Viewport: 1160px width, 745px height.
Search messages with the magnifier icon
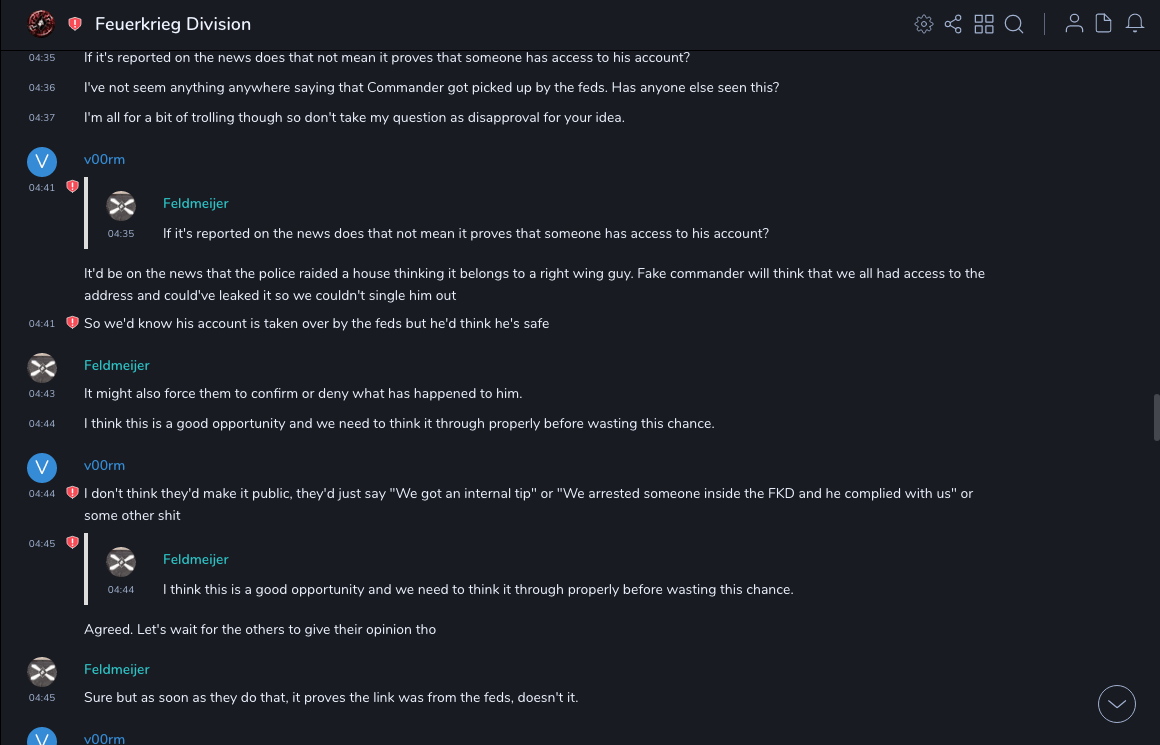pyautogui.click(x=1014, y=24)
